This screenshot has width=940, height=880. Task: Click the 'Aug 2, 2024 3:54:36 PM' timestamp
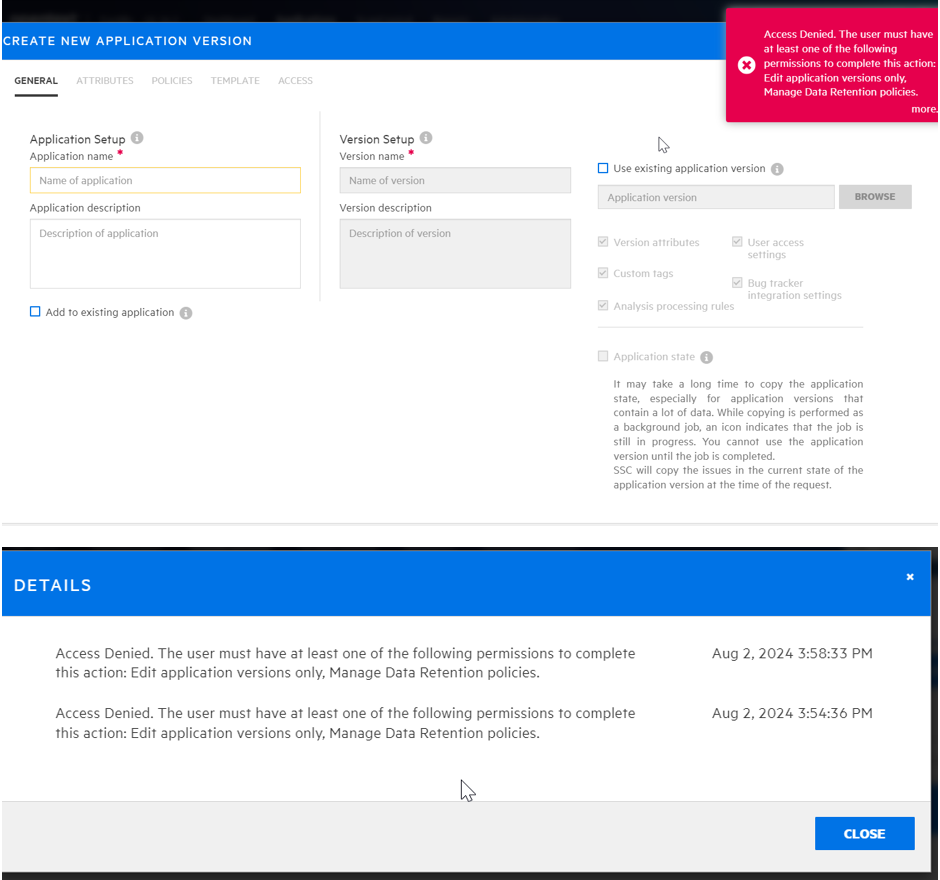[792, 713]
